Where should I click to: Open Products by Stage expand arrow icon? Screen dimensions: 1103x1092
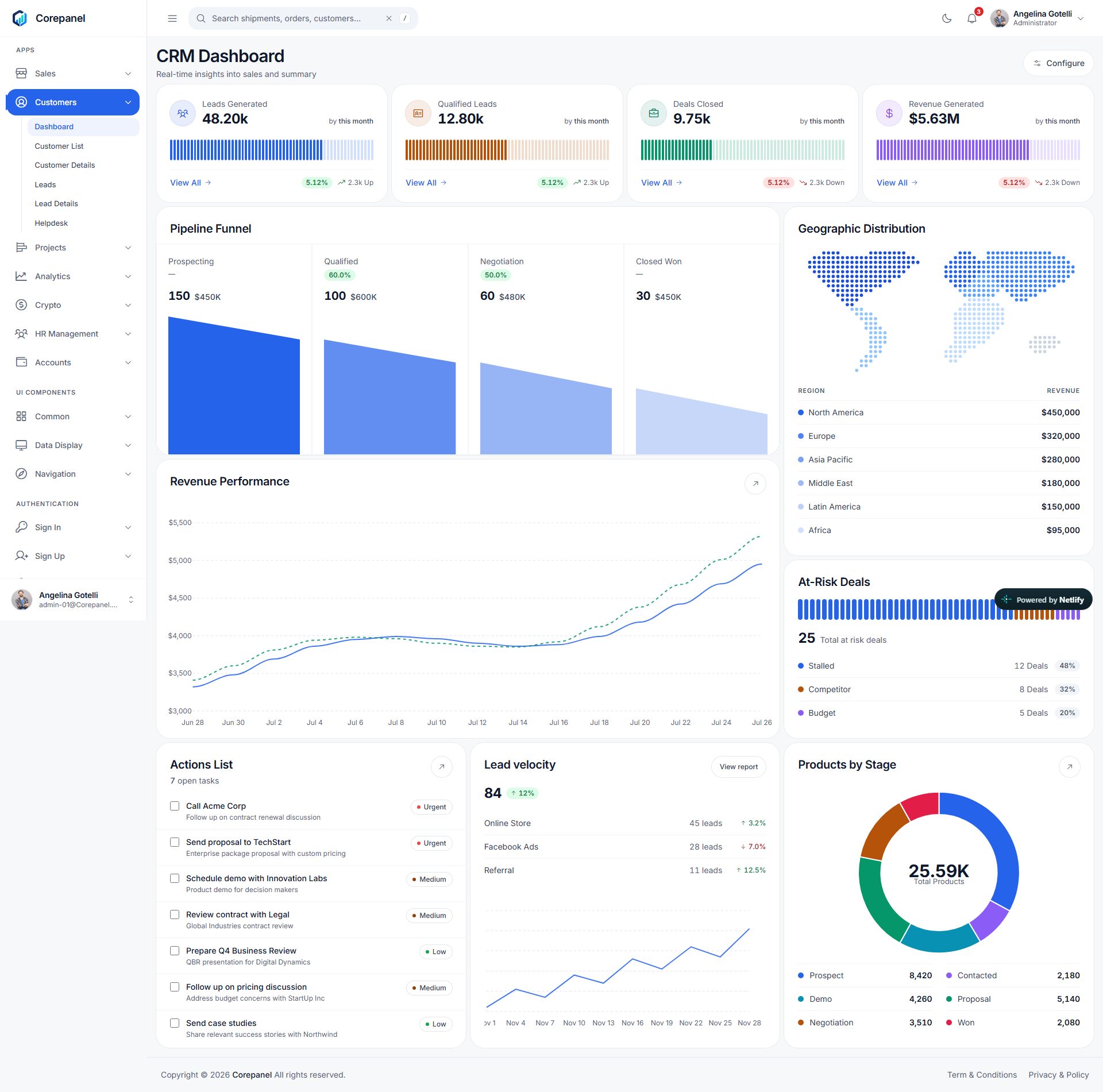tap(1070, 767)
